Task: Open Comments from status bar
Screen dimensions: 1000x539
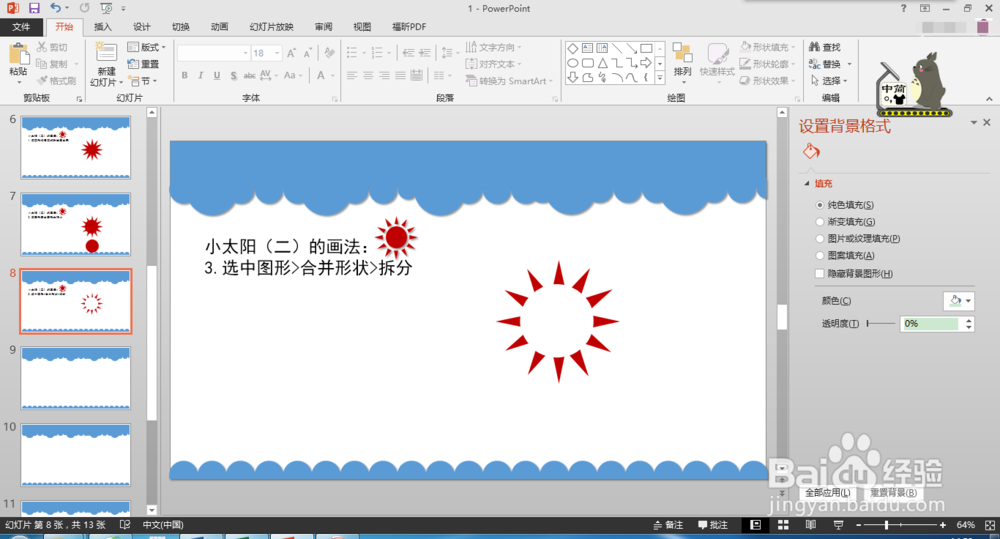Action: tap(712, 525)
